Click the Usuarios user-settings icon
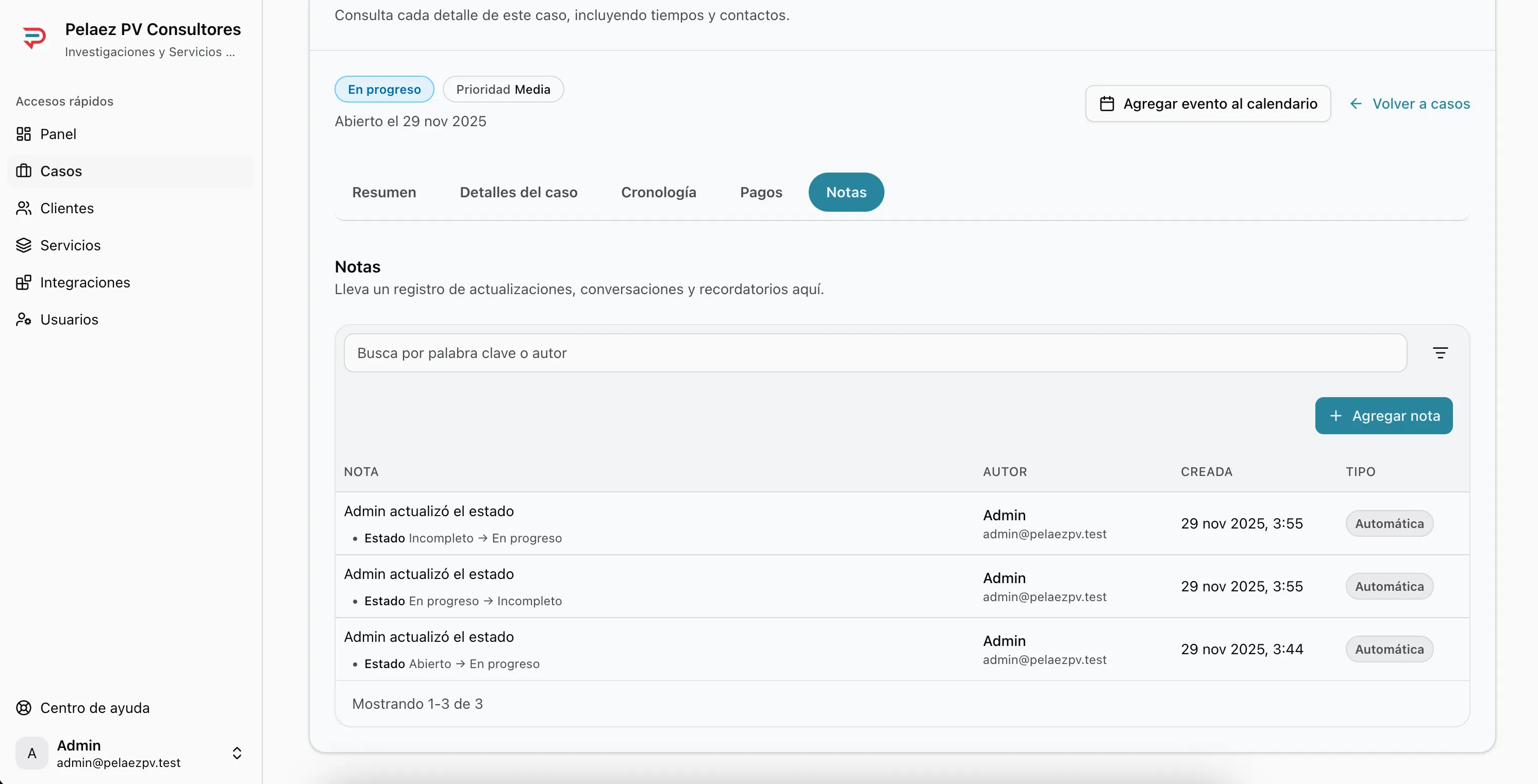Image resolution: width=1538 pixels, height=784 pixels. point(23,319)
